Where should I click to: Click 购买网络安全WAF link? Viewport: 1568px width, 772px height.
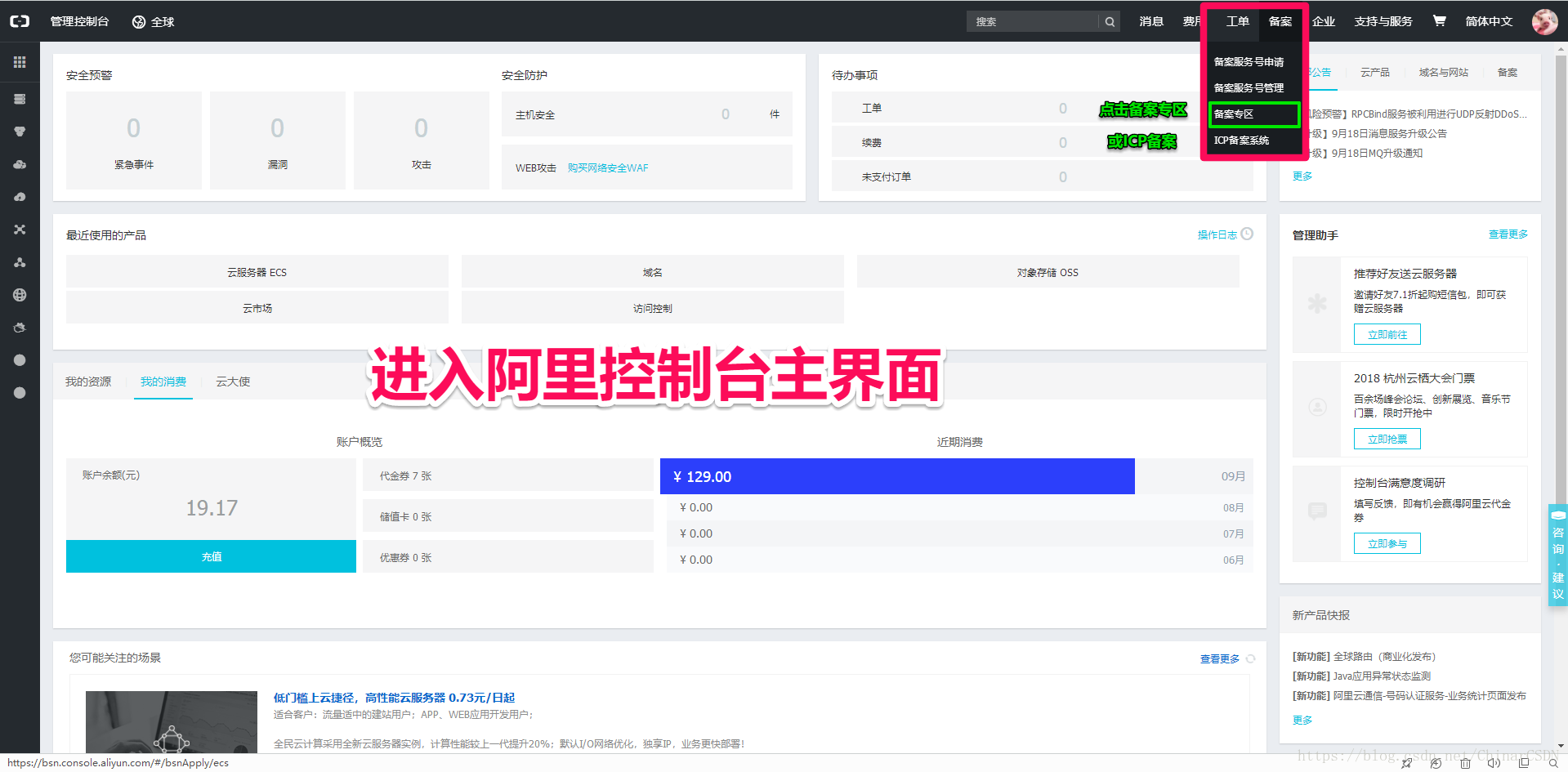pyautogui.click(x=608, y=168)
